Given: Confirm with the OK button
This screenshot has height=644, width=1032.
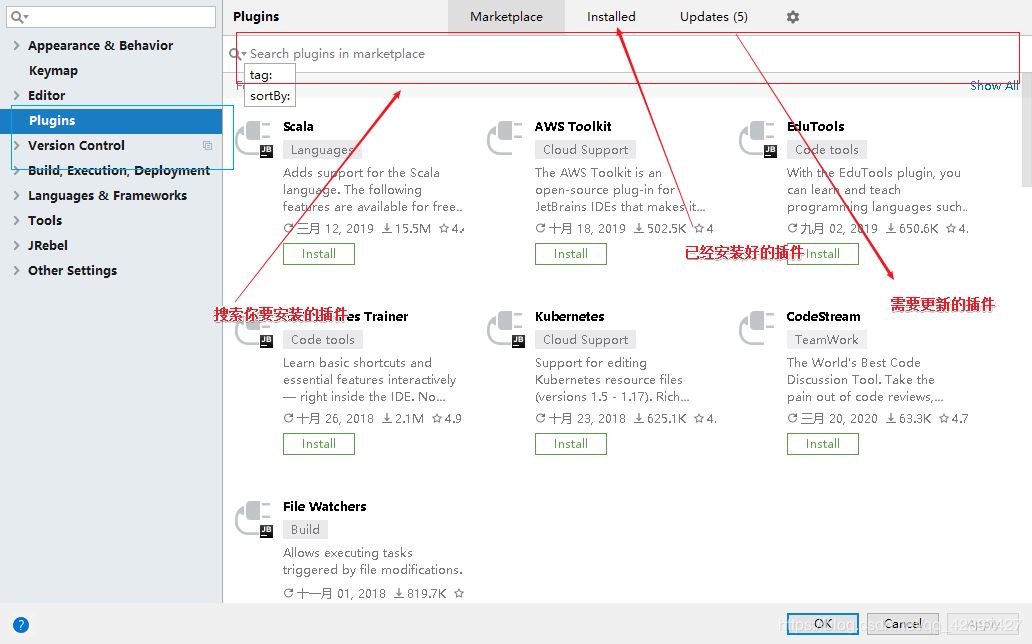Looking at the screenshot, I should click(x=823, y=624).
